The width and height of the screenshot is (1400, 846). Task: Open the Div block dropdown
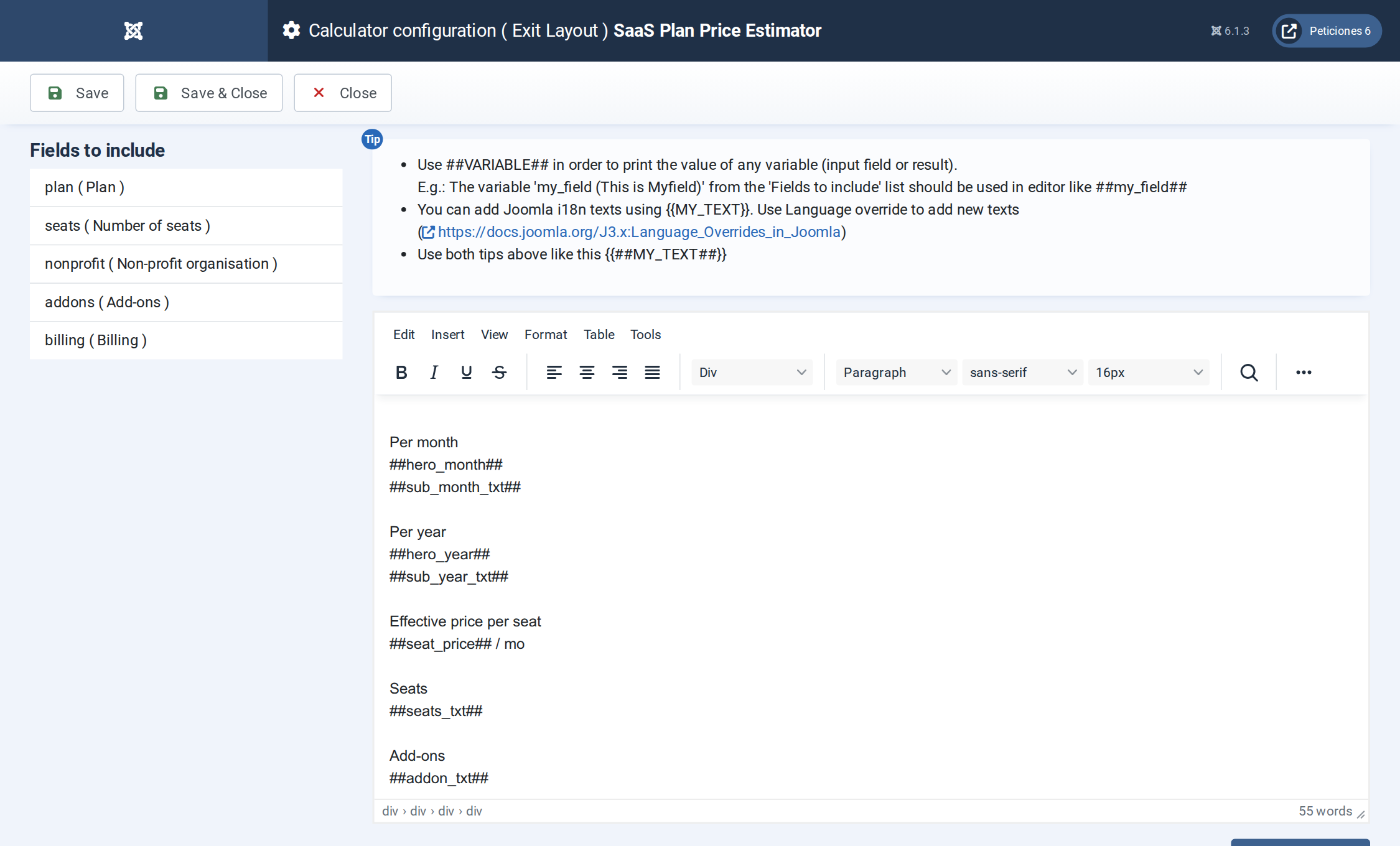coord(752,372)
